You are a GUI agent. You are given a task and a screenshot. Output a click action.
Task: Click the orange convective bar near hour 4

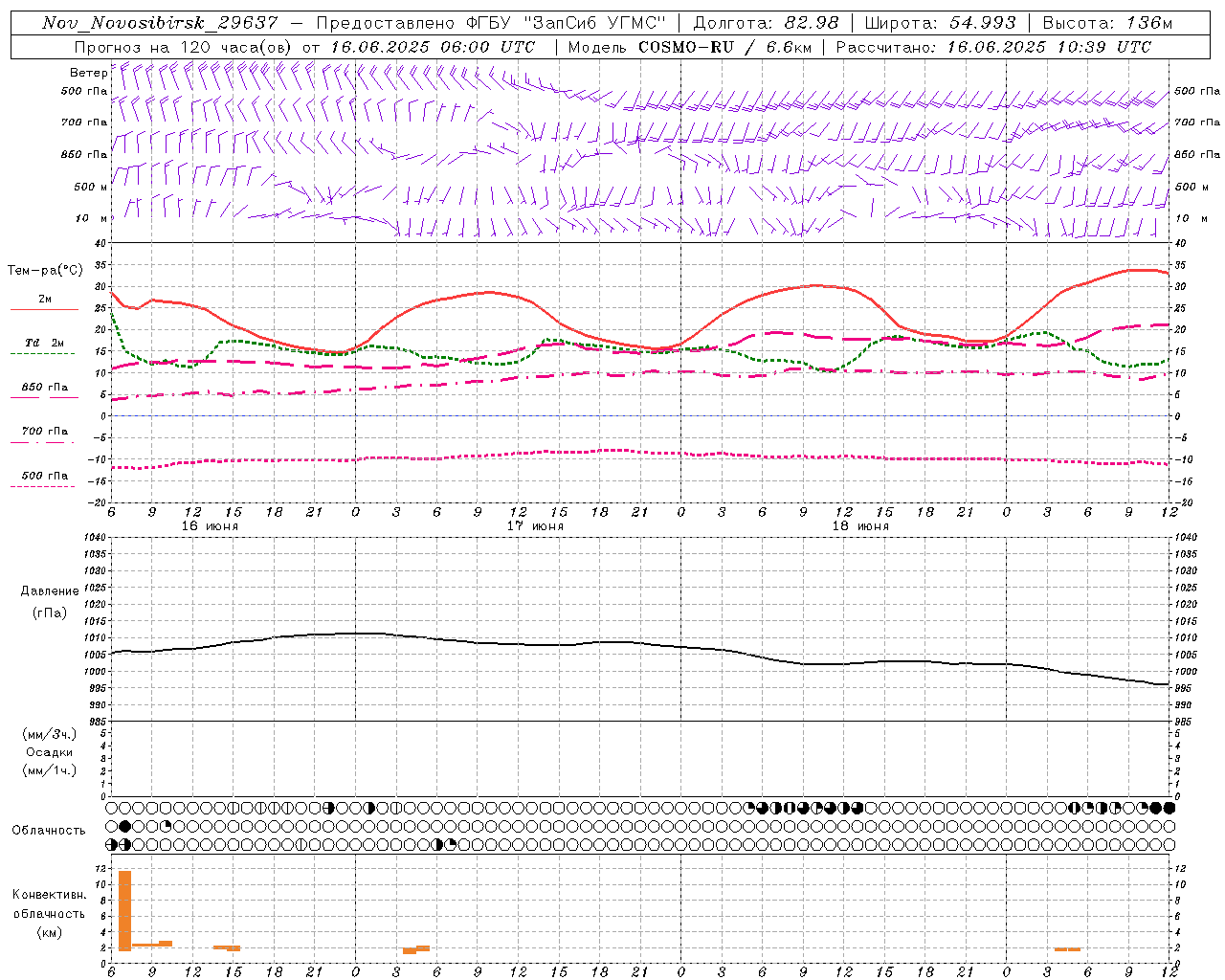[x=410, y=950]
